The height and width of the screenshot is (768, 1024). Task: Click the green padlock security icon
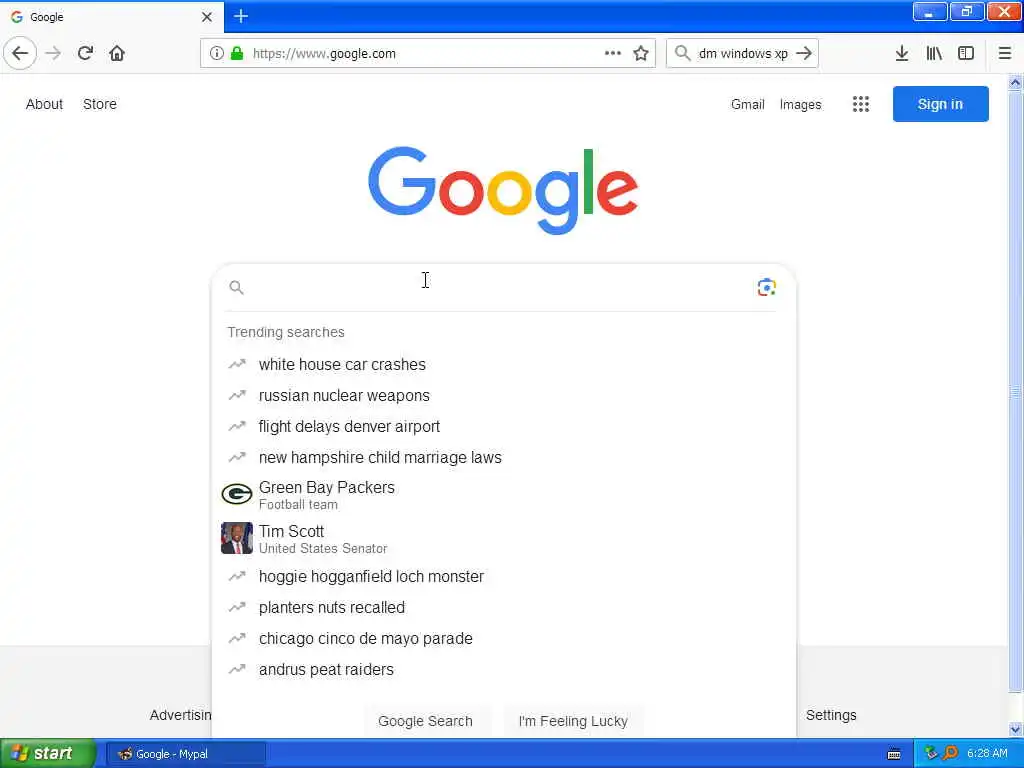[237, 53]
